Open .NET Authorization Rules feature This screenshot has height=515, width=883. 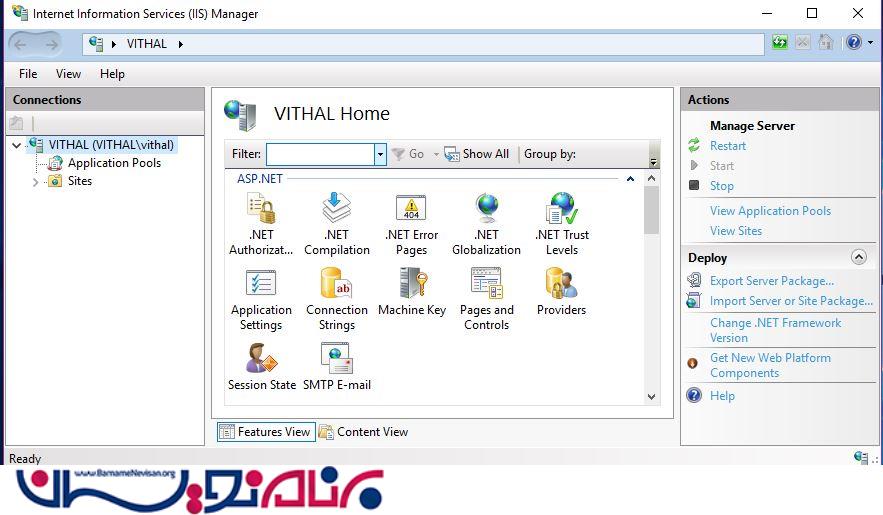click(x=261, y=224)
